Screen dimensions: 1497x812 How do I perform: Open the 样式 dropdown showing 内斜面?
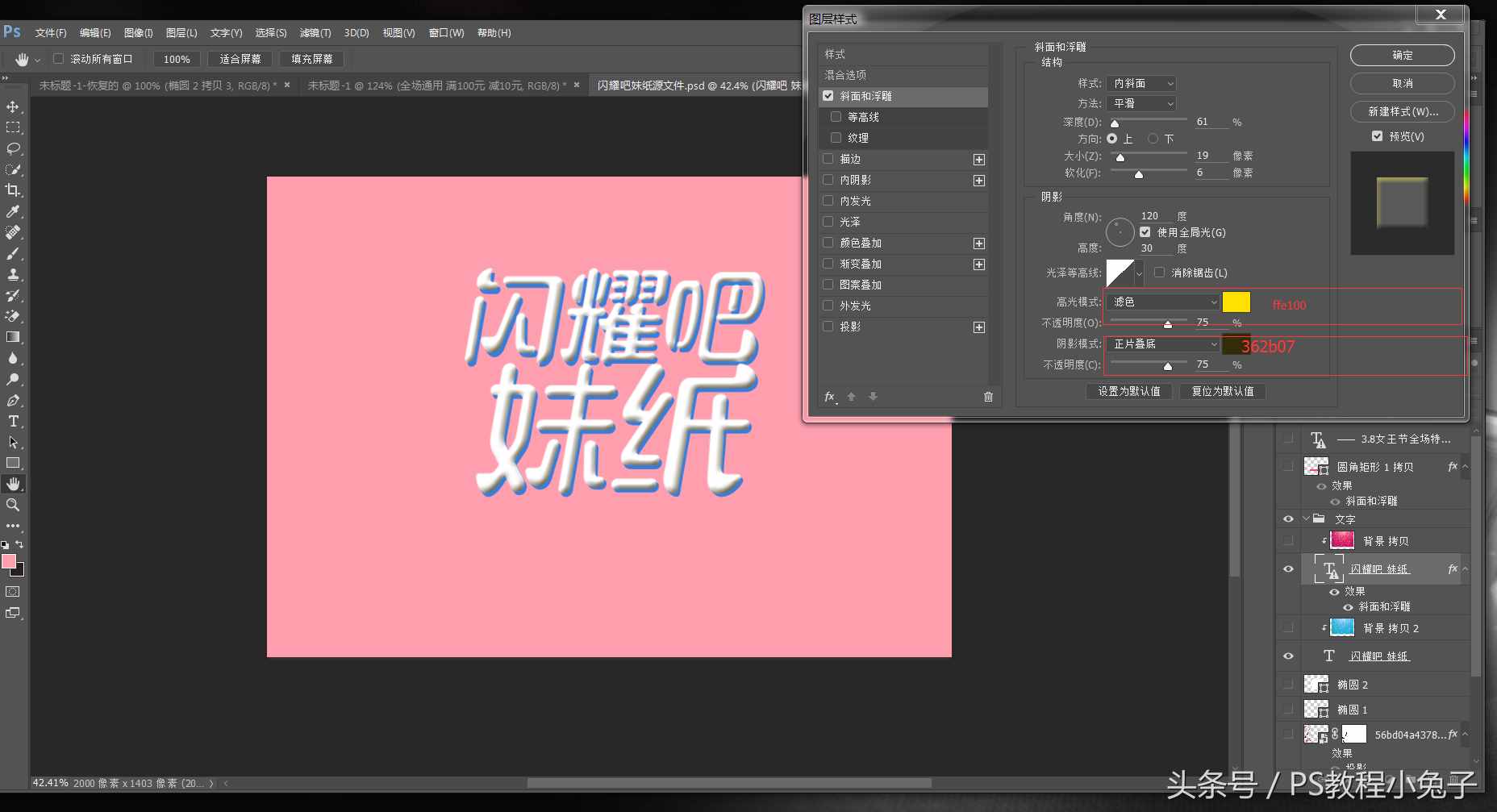coord(1140,82)
